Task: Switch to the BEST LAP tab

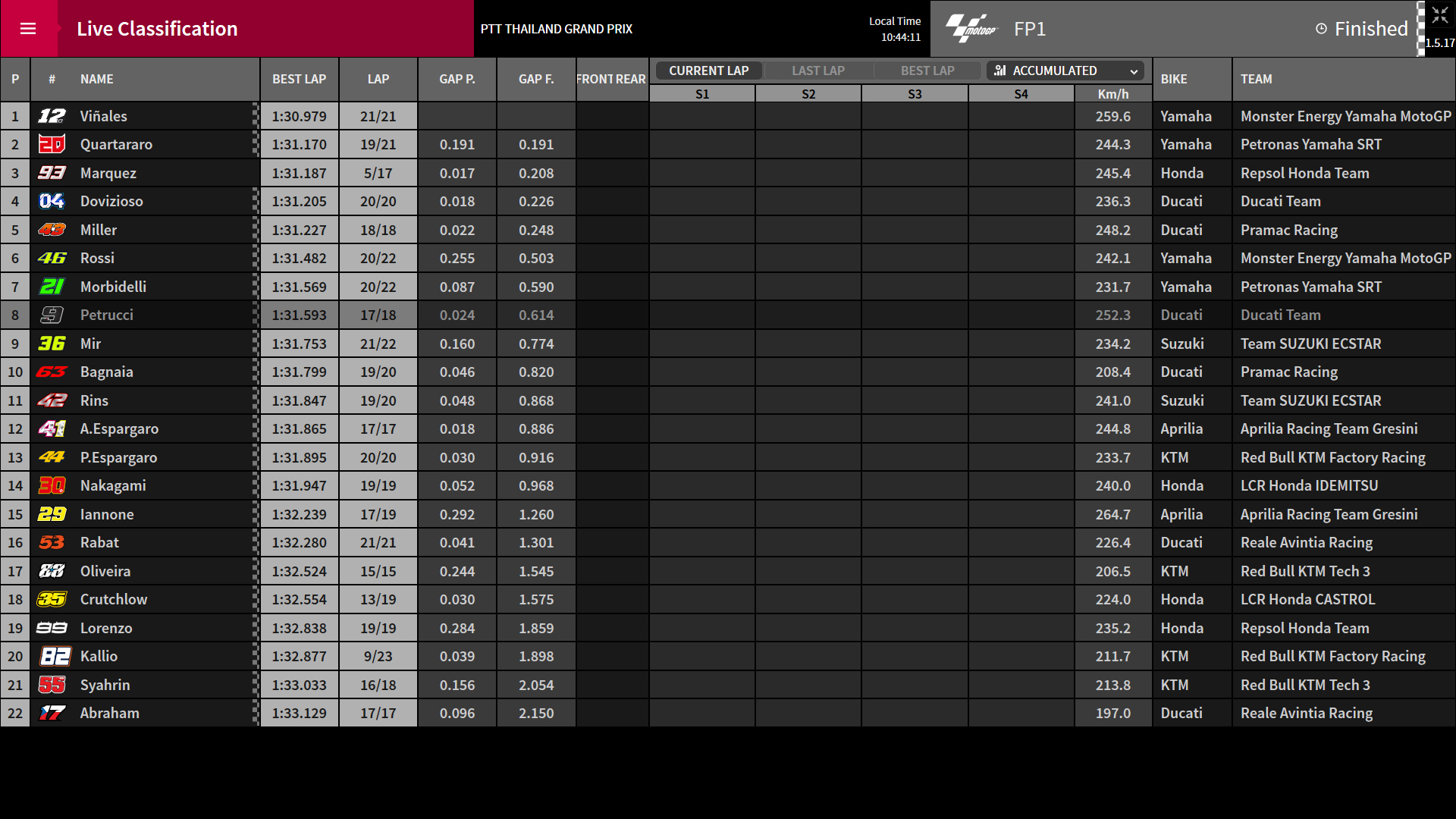Action: 927,71
